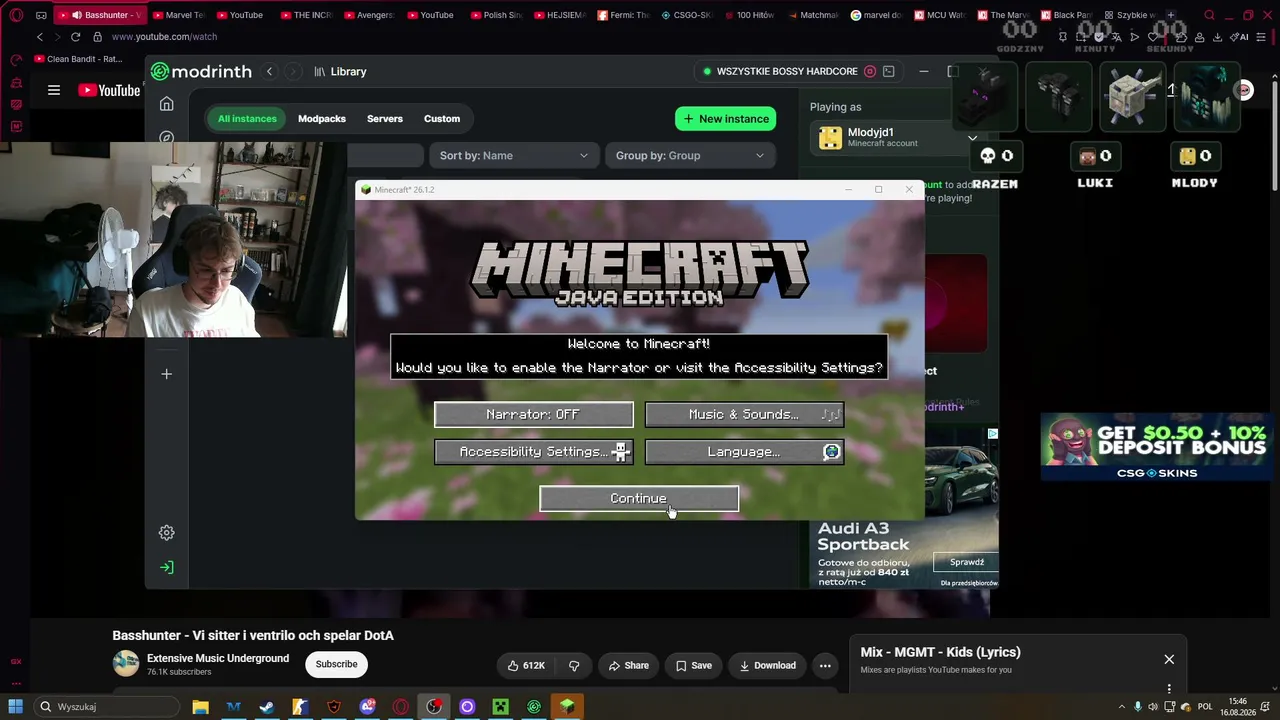The height and width of the screenshot is (720, 1280).
Task: Download the Basshunter video
Action: pos(768,666)
